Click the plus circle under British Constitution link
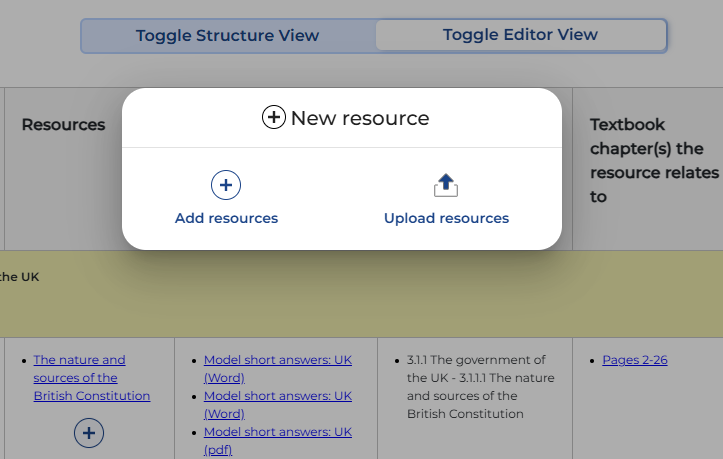The height and width of the screenshot is (459, 723). (x=89, y=432)
